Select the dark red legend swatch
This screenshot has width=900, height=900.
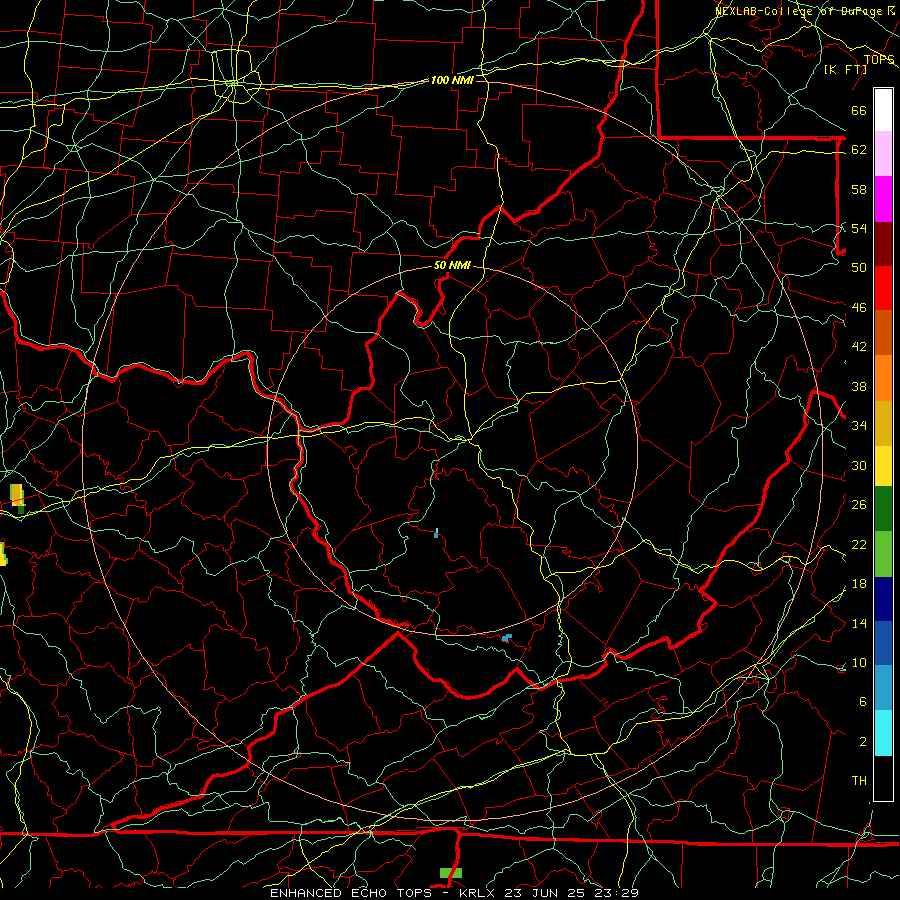(883, 244)
